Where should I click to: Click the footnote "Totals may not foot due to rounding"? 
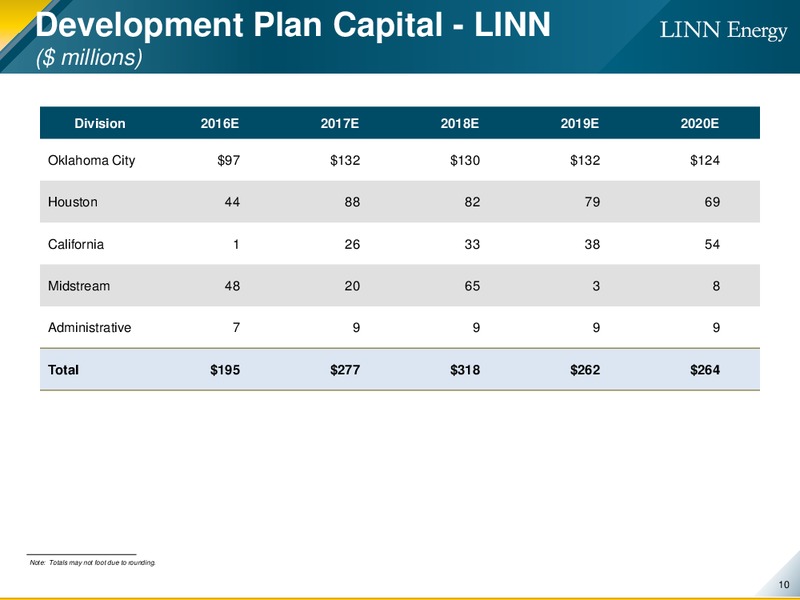tap(102, 563)
